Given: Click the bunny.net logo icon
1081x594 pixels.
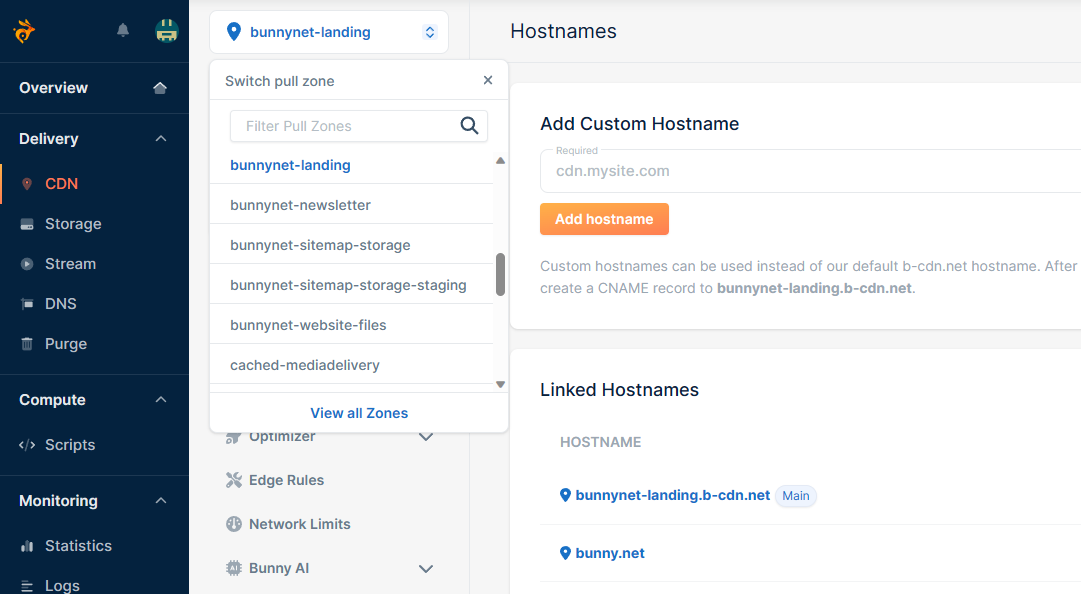Looking at the screenshot, I should point(24,30).
